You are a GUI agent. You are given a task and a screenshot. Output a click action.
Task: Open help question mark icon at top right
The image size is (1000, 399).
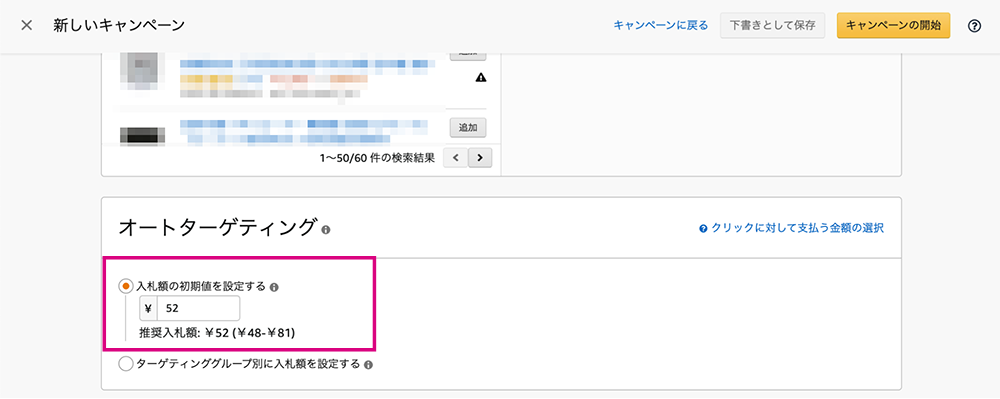(974, 26)
